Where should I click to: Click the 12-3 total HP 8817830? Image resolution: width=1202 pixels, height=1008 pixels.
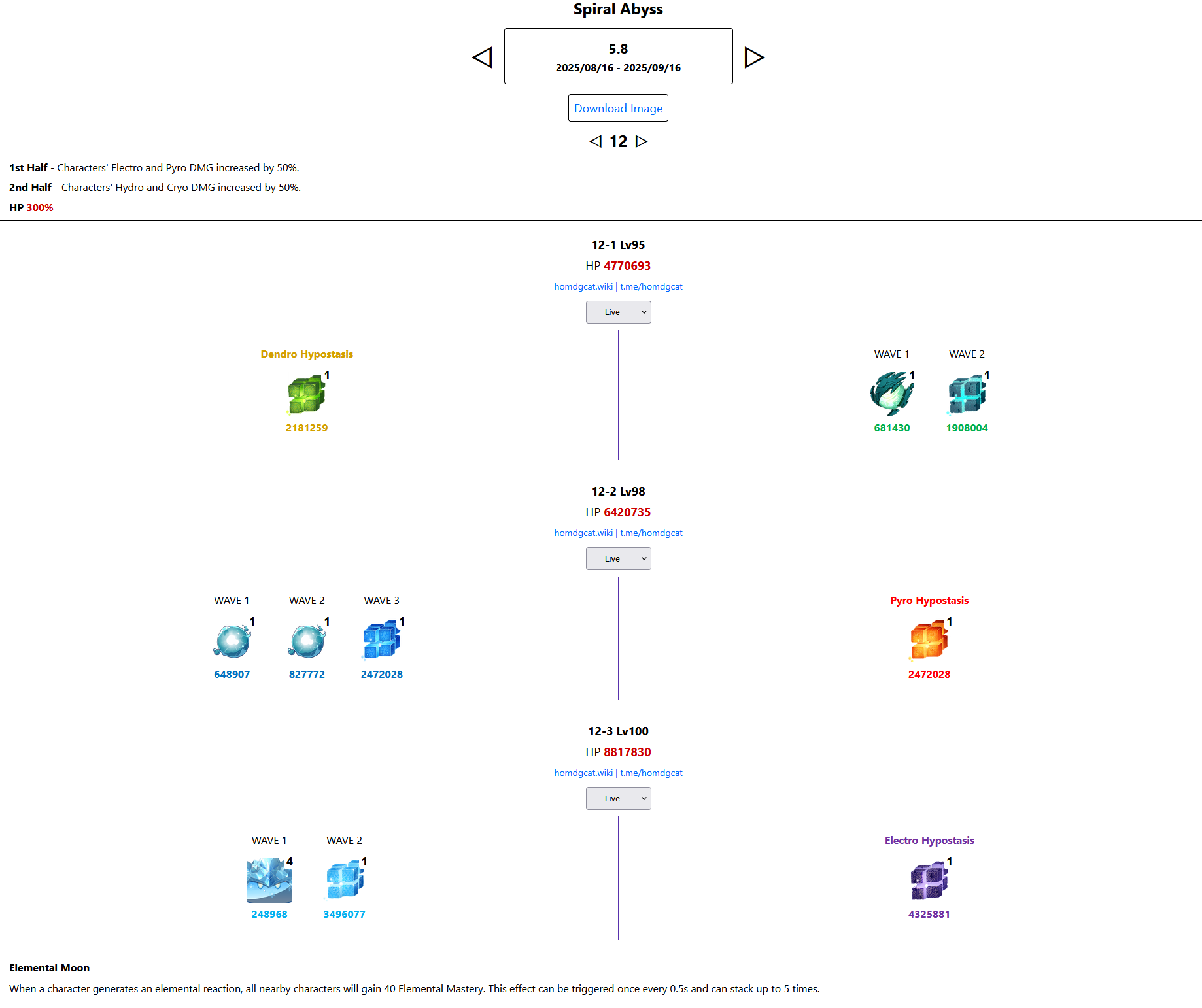[627, 752]
